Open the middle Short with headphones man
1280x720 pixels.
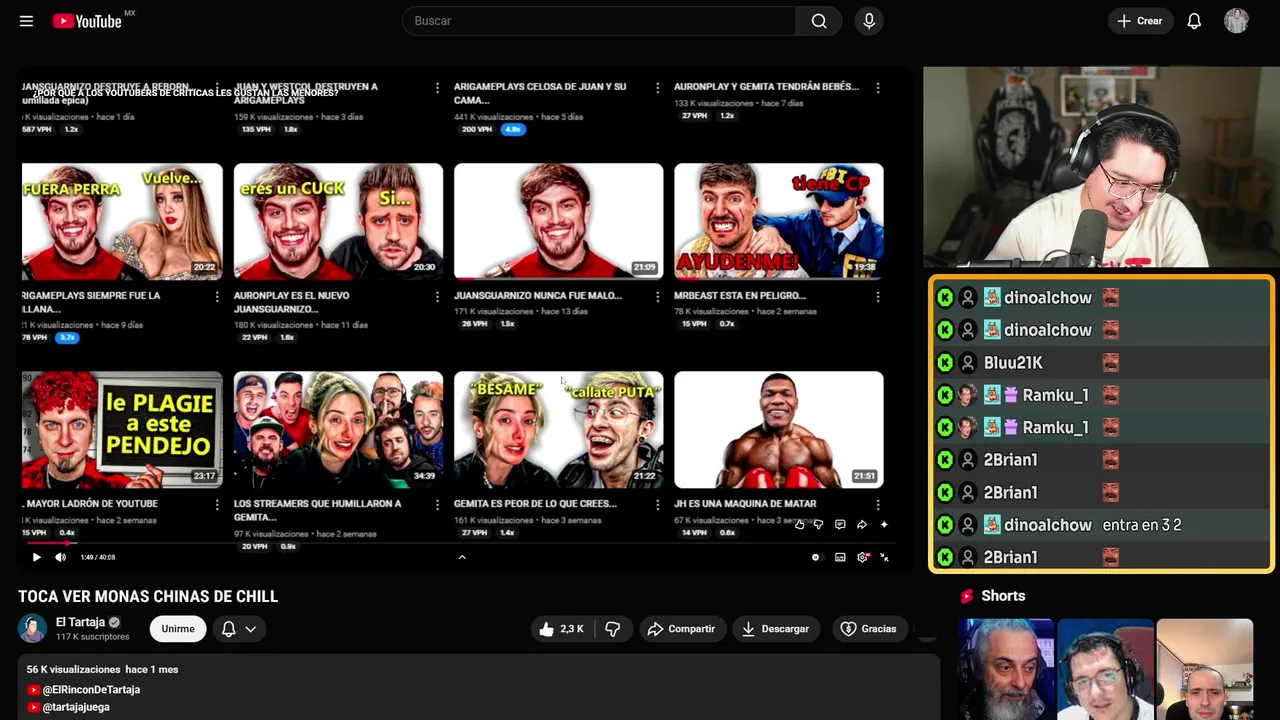(x=1105, y=669)
